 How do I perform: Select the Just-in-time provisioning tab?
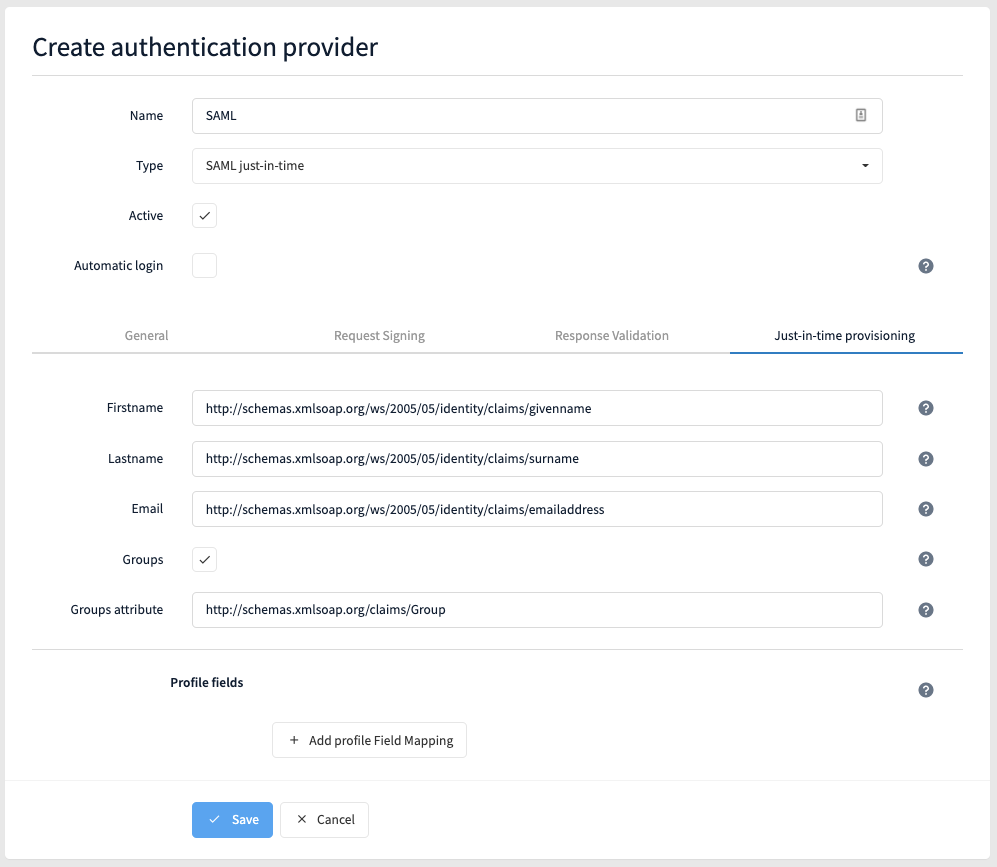click(x=845, y=336)
